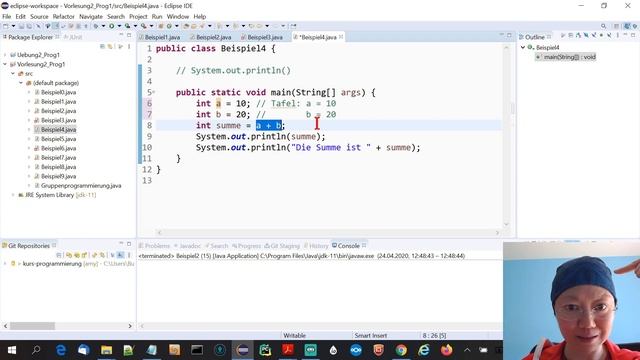Click Writable in status bar
The width and height of the screenshot is (640, 360).
click(x=294, y=336)
